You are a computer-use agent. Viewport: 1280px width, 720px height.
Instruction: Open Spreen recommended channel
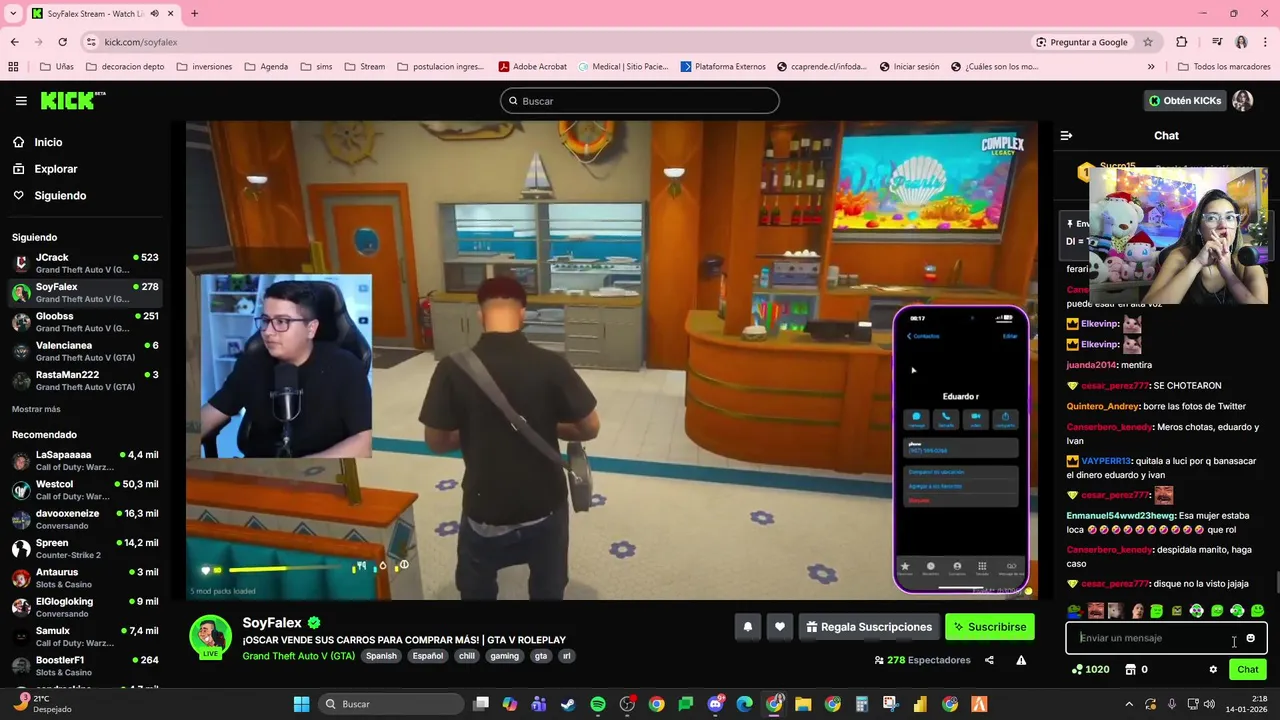click(x=85, y=549)
